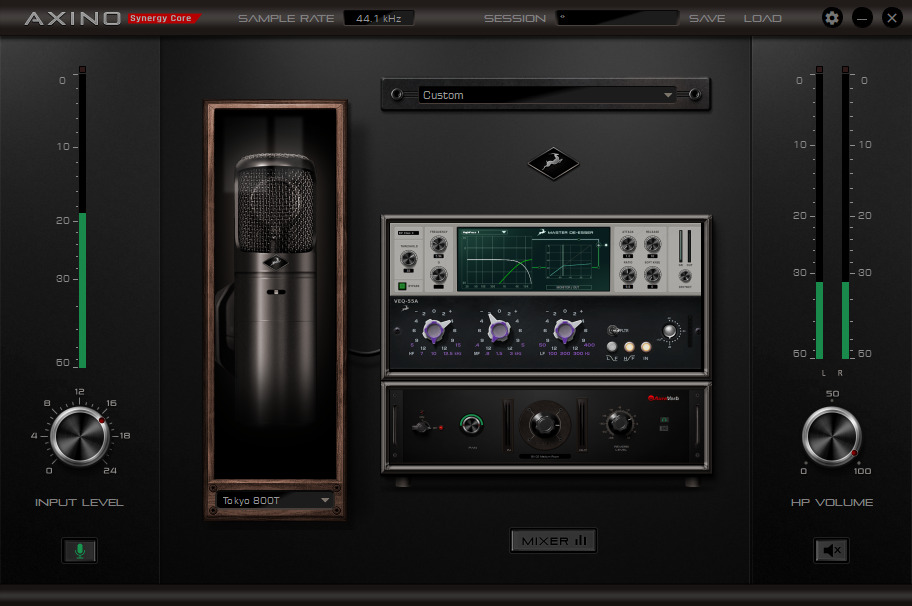Click the AXINO logo
Image resolution: width=912 pixels, height=606 pixels.
(73, 19)
